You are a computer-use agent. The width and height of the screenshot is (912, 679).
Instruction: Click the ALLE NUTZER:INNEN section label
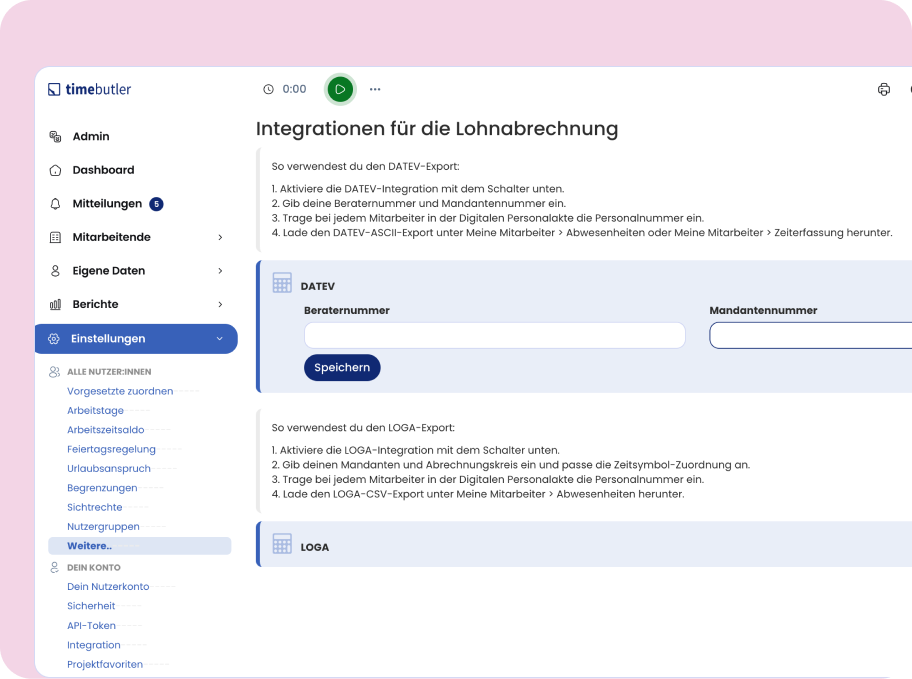tap(109, 372)
